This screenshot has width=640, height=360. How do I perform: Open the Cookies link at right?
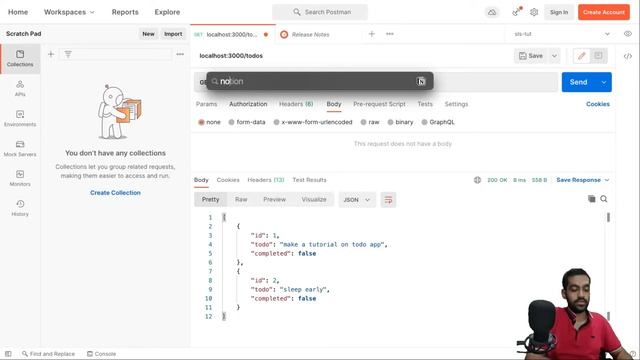(x=598, y=104)
